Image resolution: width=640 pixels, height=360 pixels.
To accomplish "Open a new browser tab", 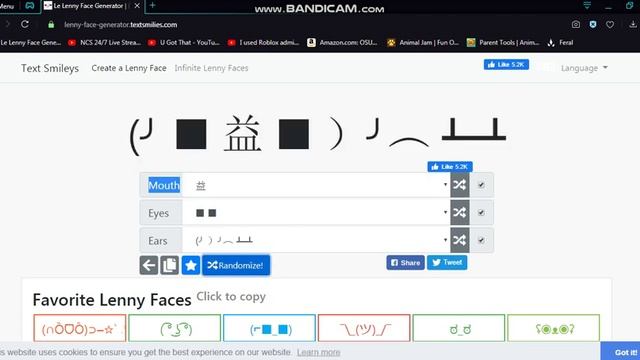I will tap(153, 5).
